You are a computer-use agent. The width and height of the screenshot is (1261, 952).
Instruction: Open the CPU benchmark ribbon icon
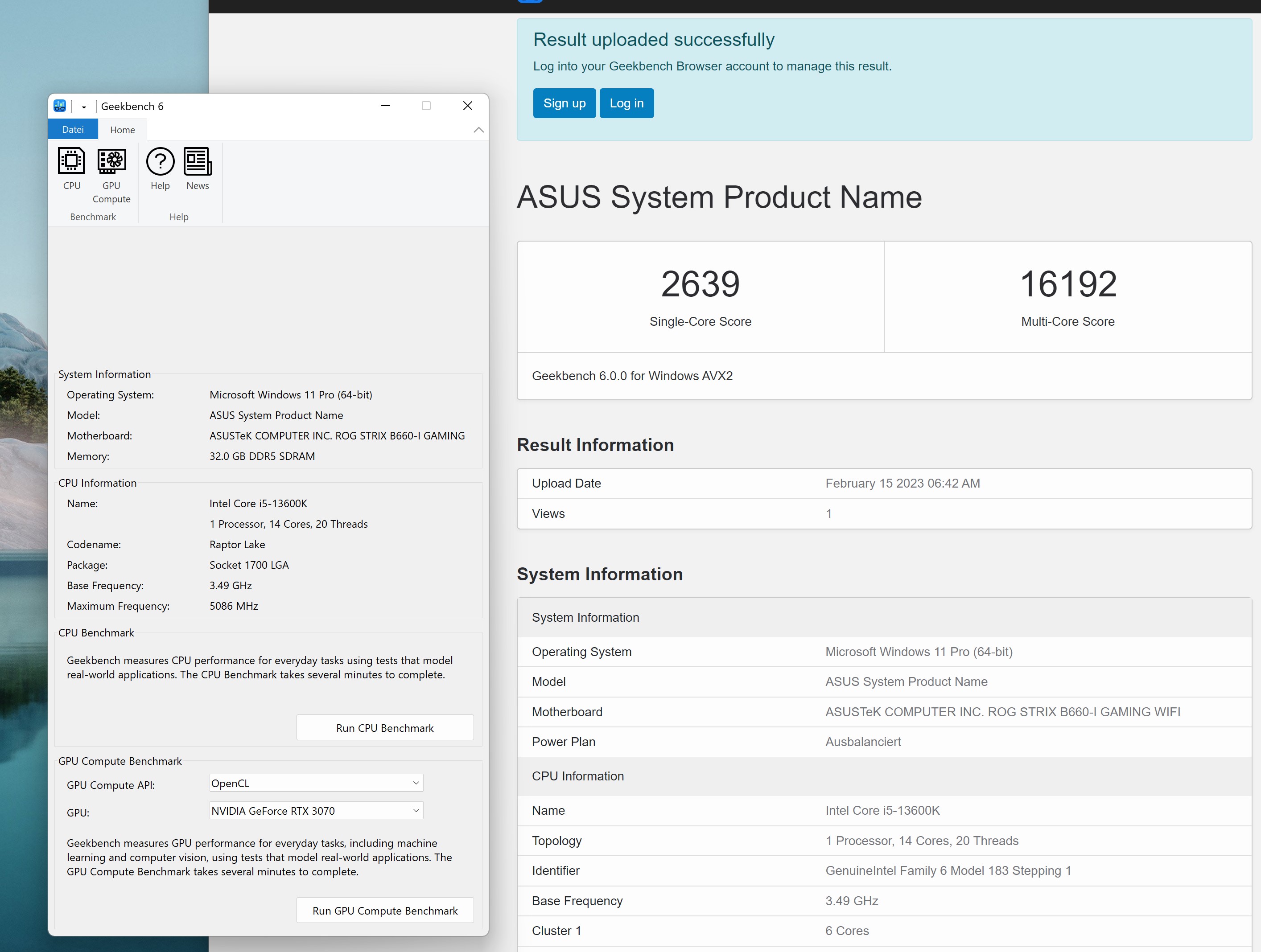click(x=72, y=168)
